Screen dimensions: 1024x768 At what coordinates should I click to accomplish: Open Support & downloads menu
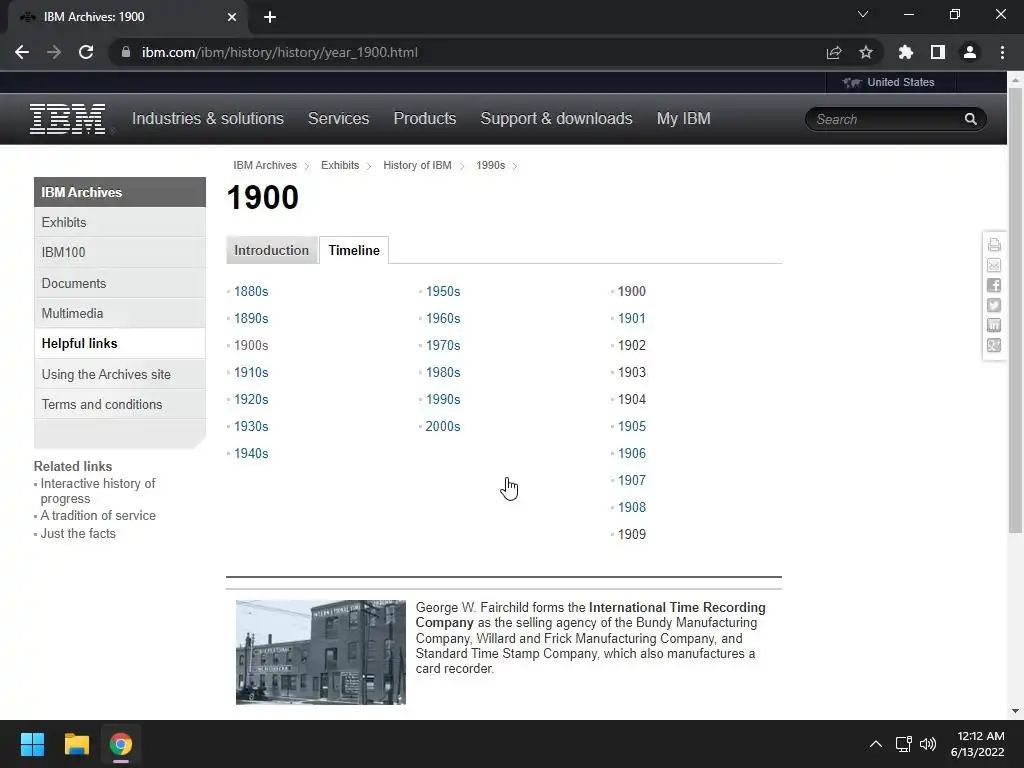tap(556, 118)
